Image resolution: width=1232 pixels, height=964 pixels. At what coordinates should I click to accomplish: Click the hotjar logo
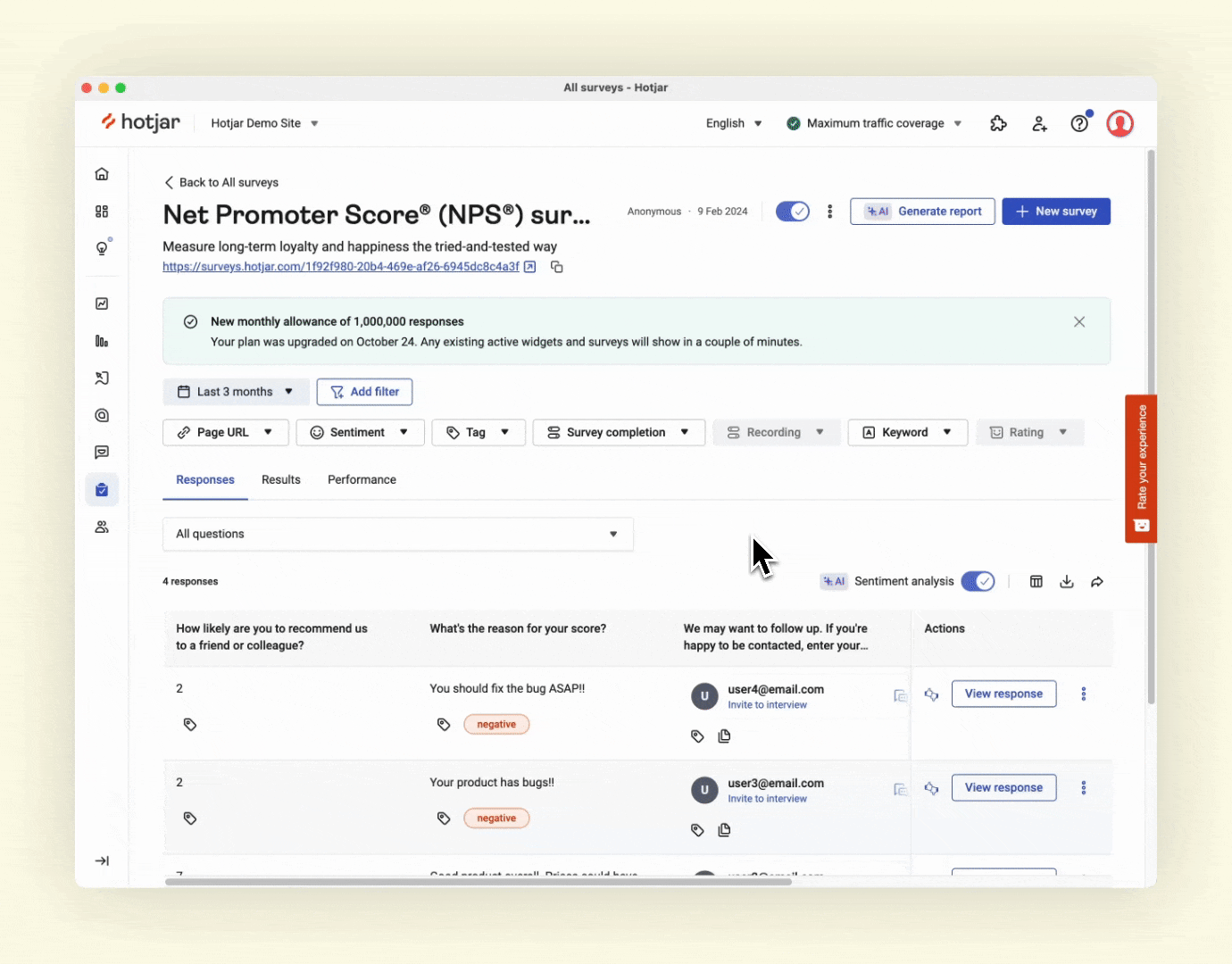tap(141, 122)
